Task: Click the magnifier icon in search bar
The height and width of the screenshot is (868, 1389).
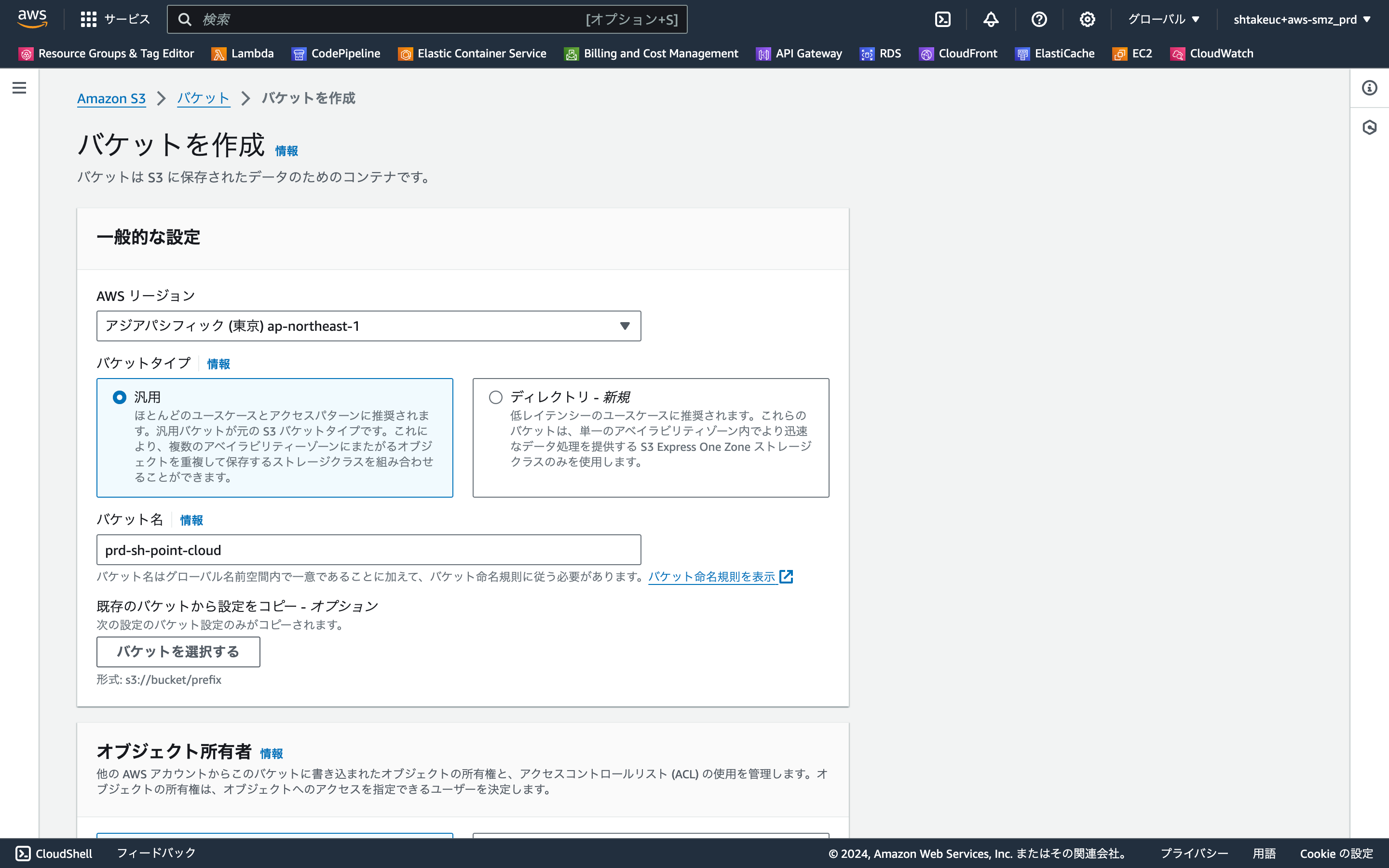Action: coord(184,19)
